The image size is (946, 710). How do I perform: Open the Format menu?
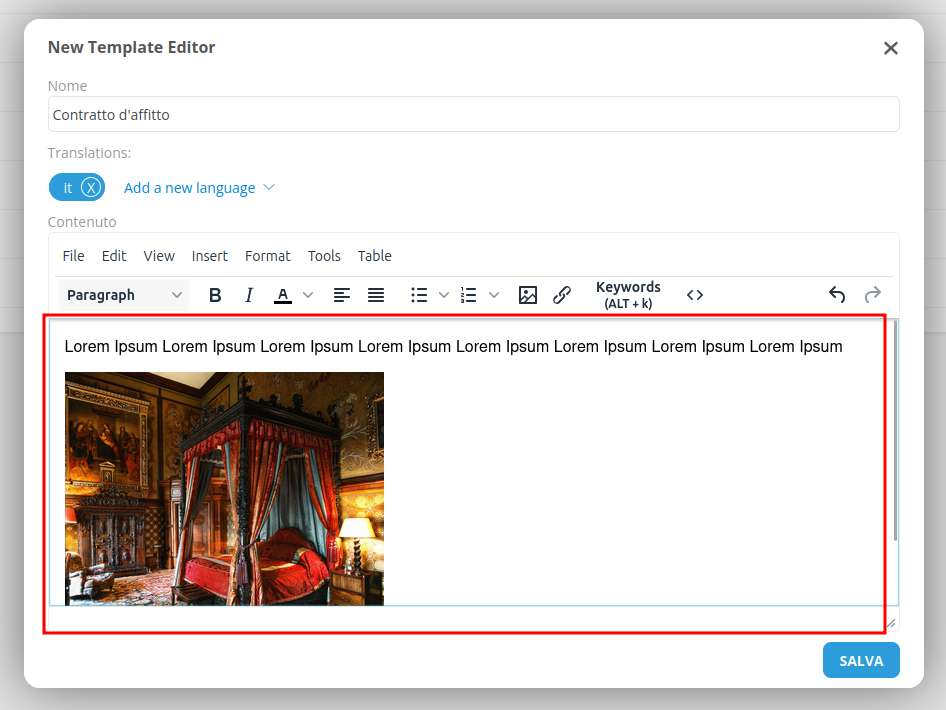(267, 256)
